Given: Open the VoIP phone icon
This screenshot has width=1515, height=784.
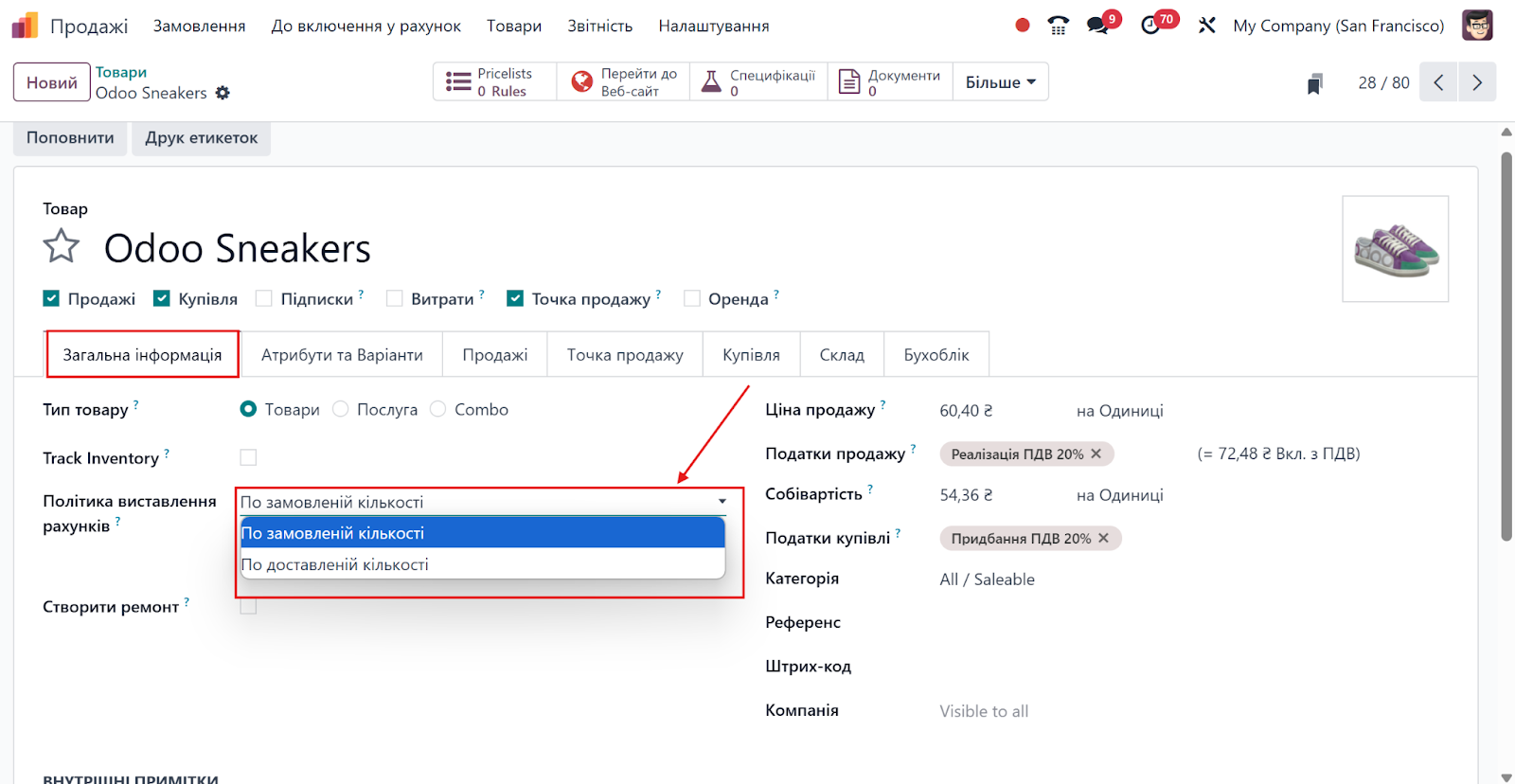Looking at the screenshot, I should pyautogui.click(x=1059, y=26).
